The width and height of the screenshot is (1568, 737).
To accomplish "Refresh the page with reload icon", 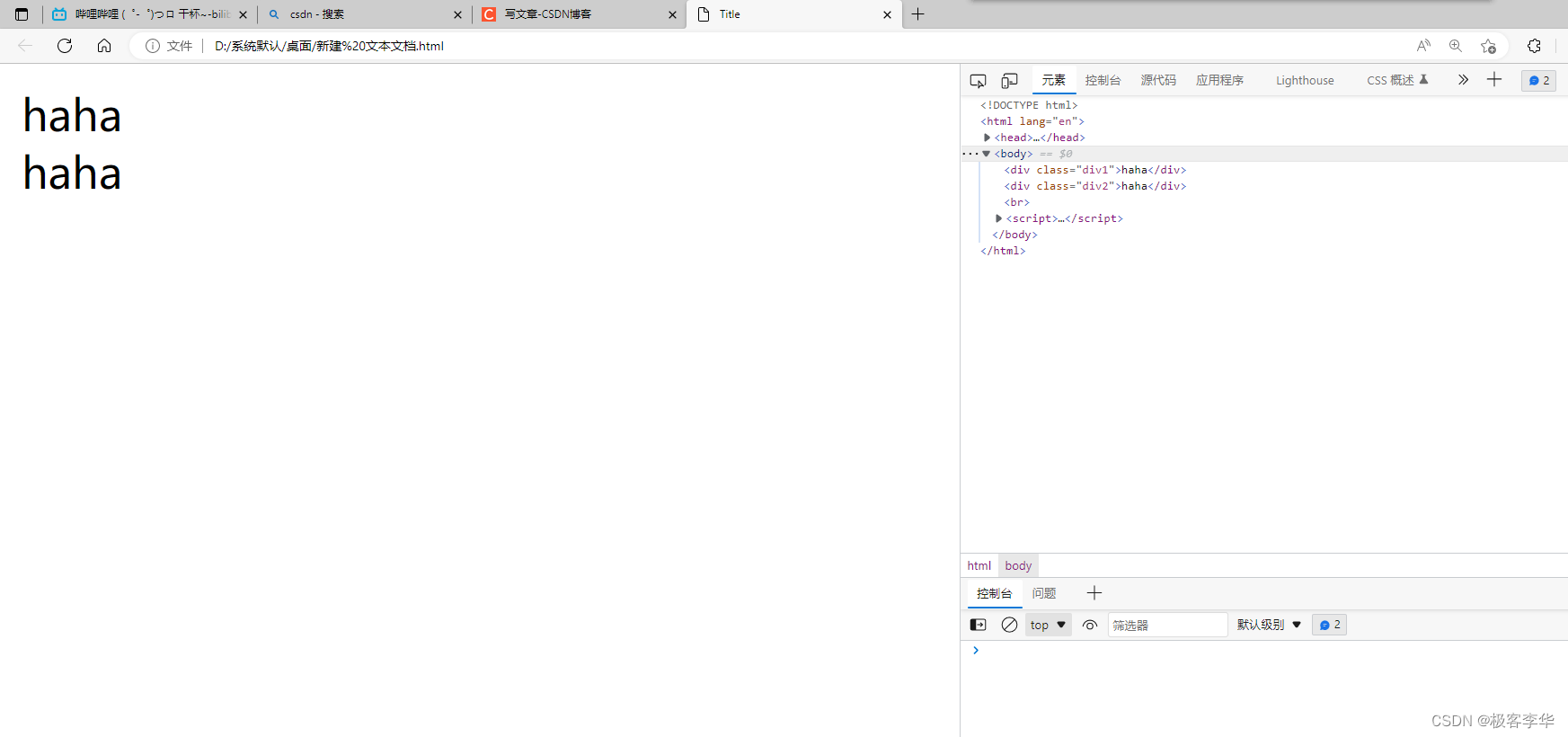I will click(65, 46).
